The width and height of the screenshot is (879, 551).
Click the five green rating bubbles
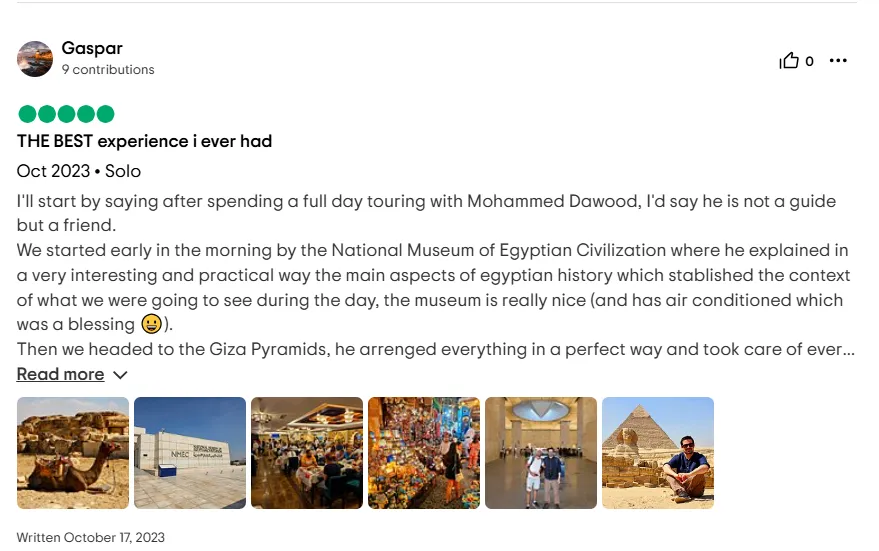[x=66, y=114]
